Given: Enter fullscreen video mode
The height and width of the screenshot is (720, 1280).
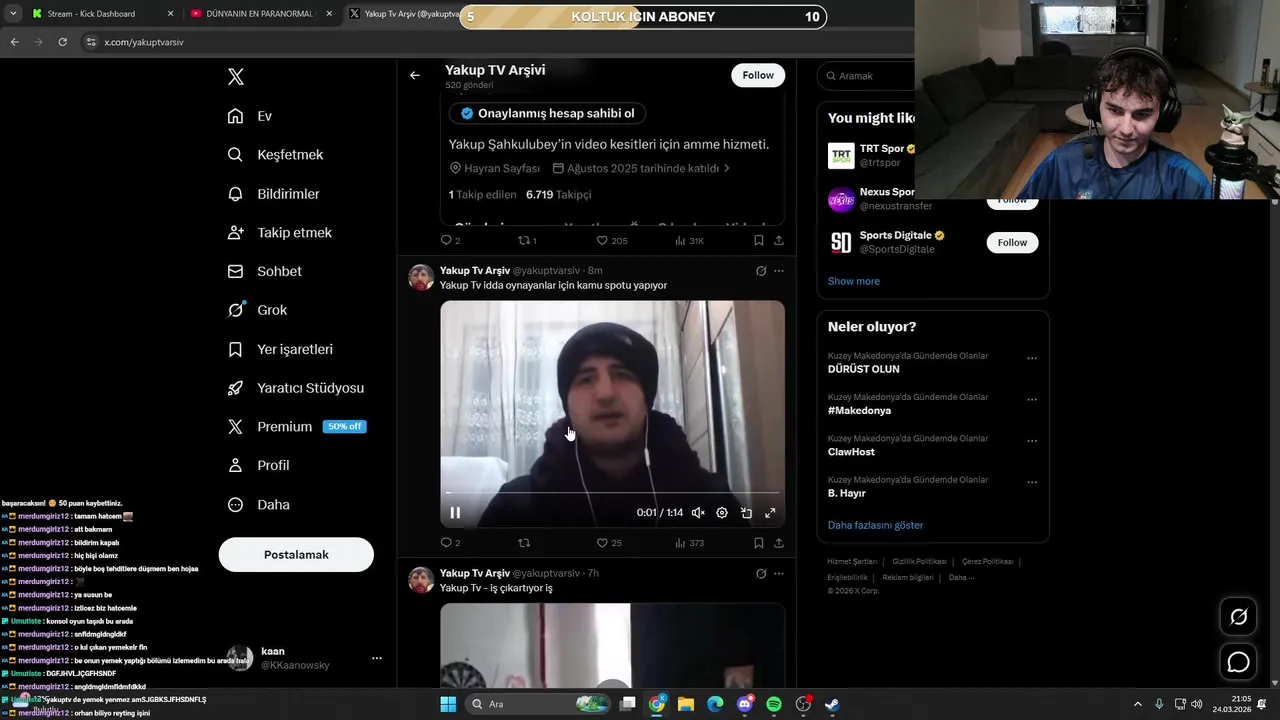Looking at the screenshot, I should 770,513.
